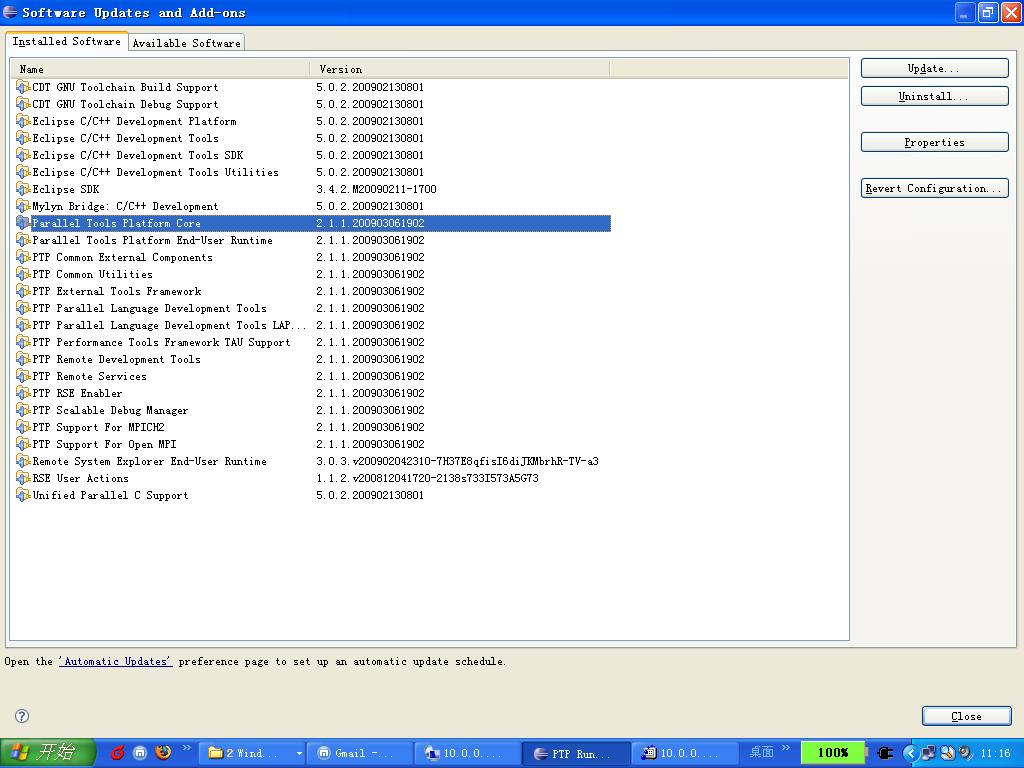
Task: Open the 'Automatic Updates' preference link
Action: pos(116,661)
